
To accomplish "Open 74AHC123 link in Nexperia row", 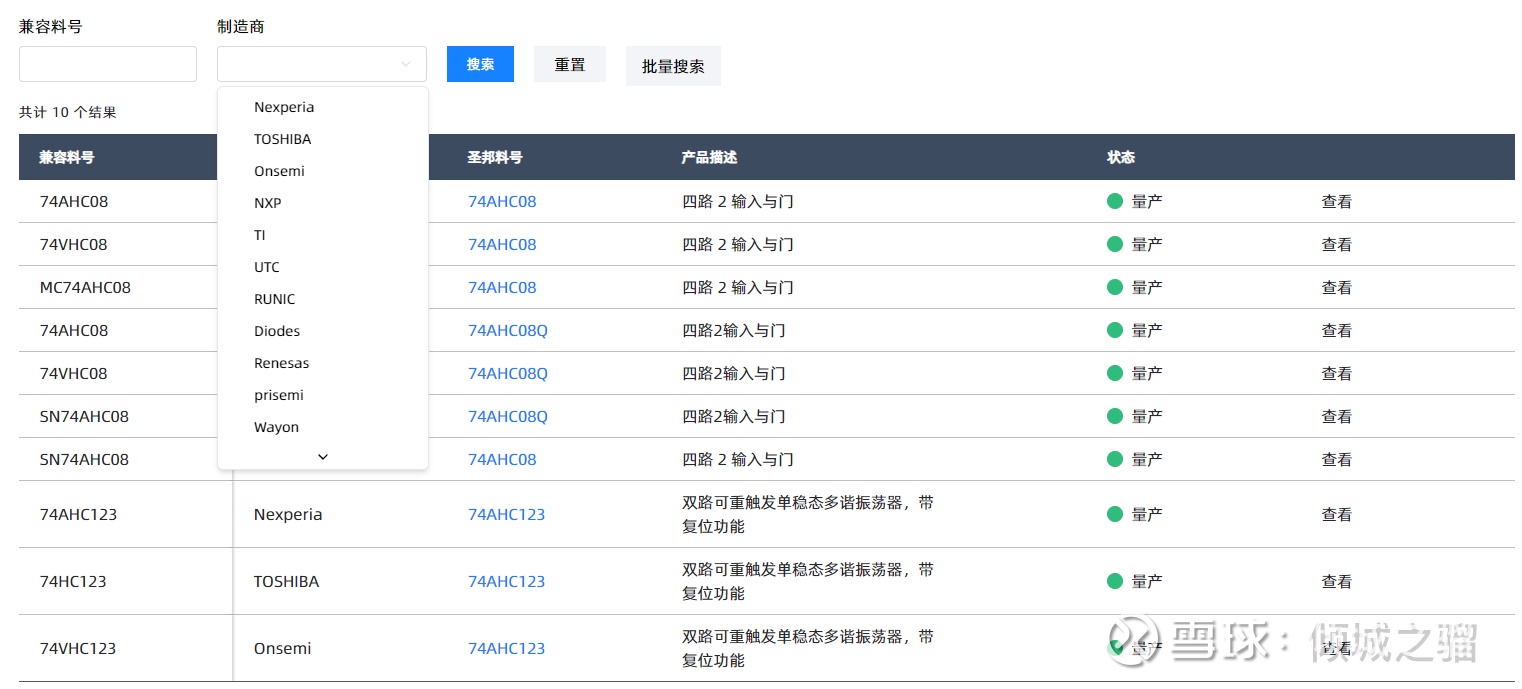I will coord(506,514).
